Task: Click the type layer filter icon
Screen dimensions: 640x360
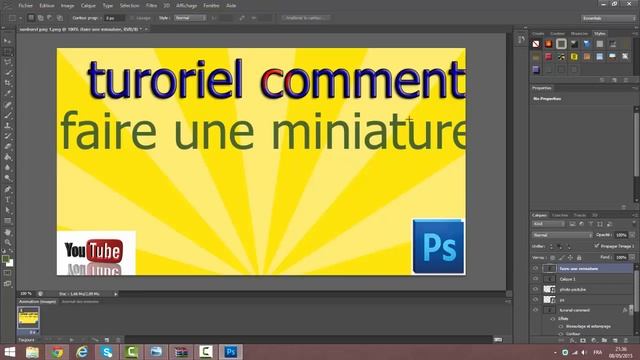Action: pyautogui.click(x=591, y=224)
